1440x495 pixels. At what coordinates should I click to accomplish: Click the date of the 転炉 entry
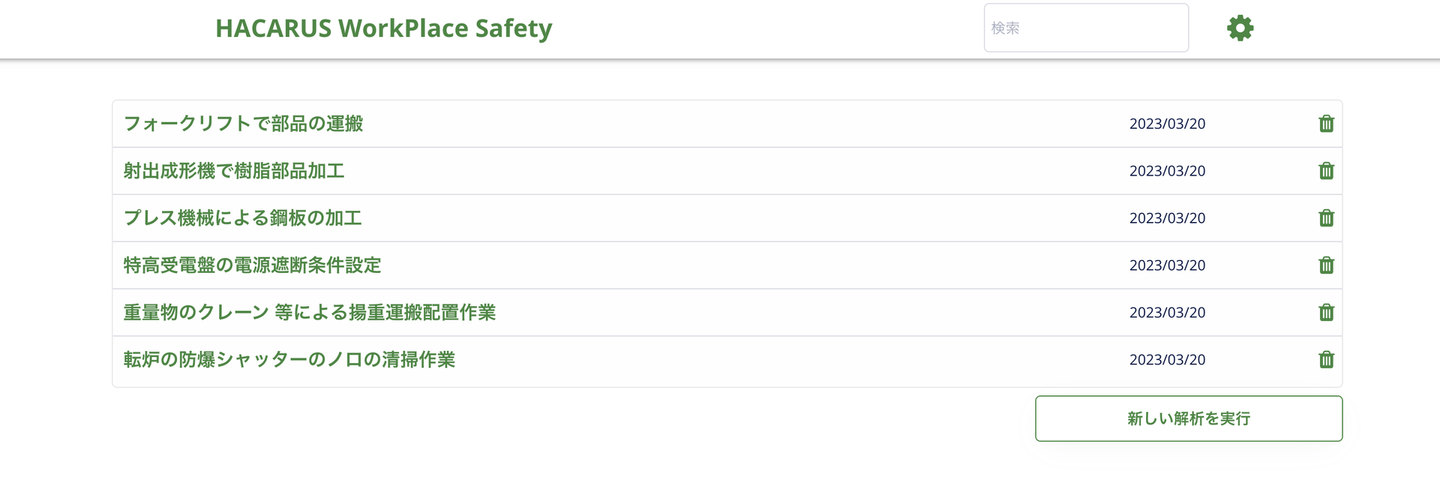pos(1167,359)
